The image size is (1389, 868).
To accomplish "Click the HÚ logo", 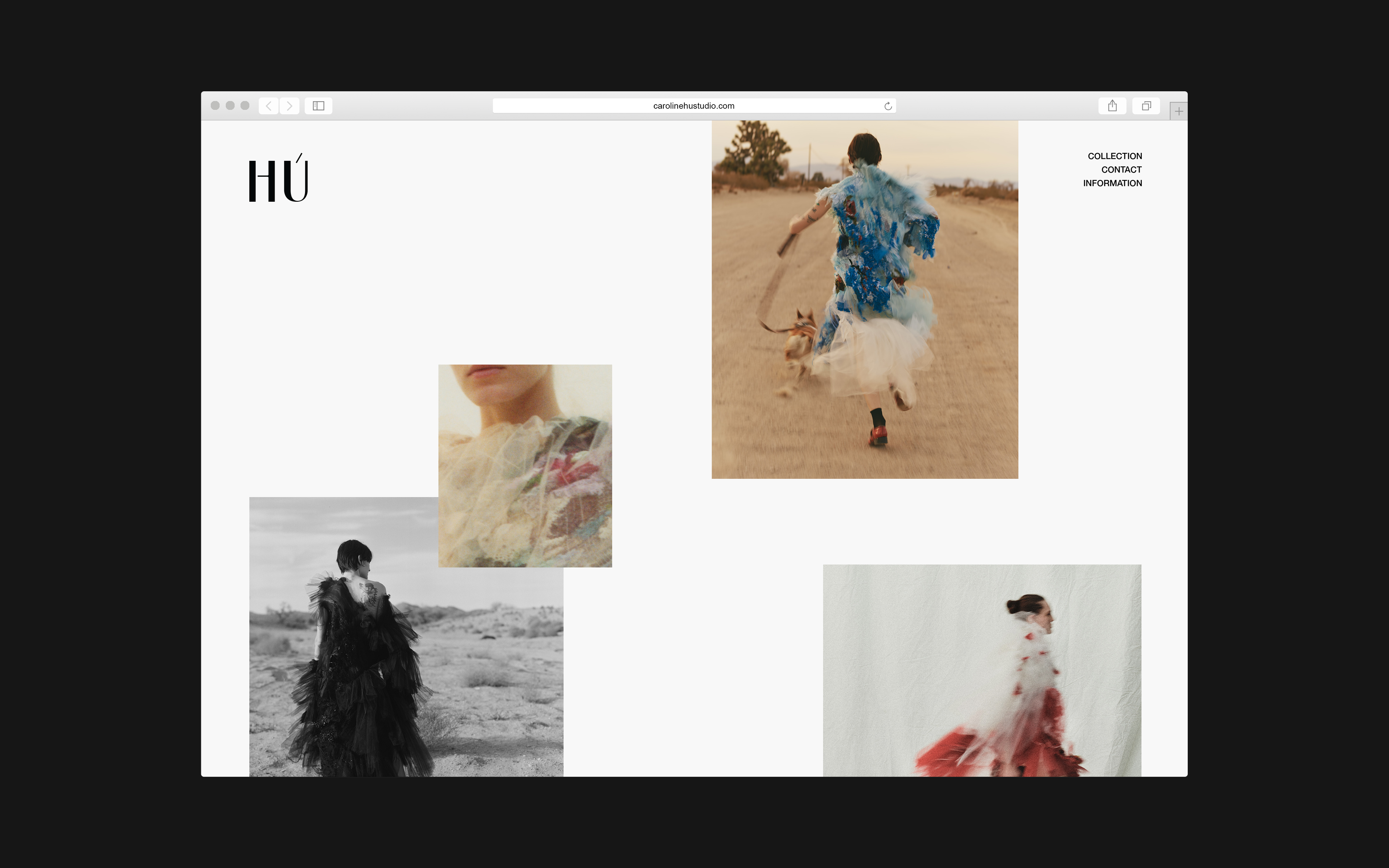I will 278,178.
